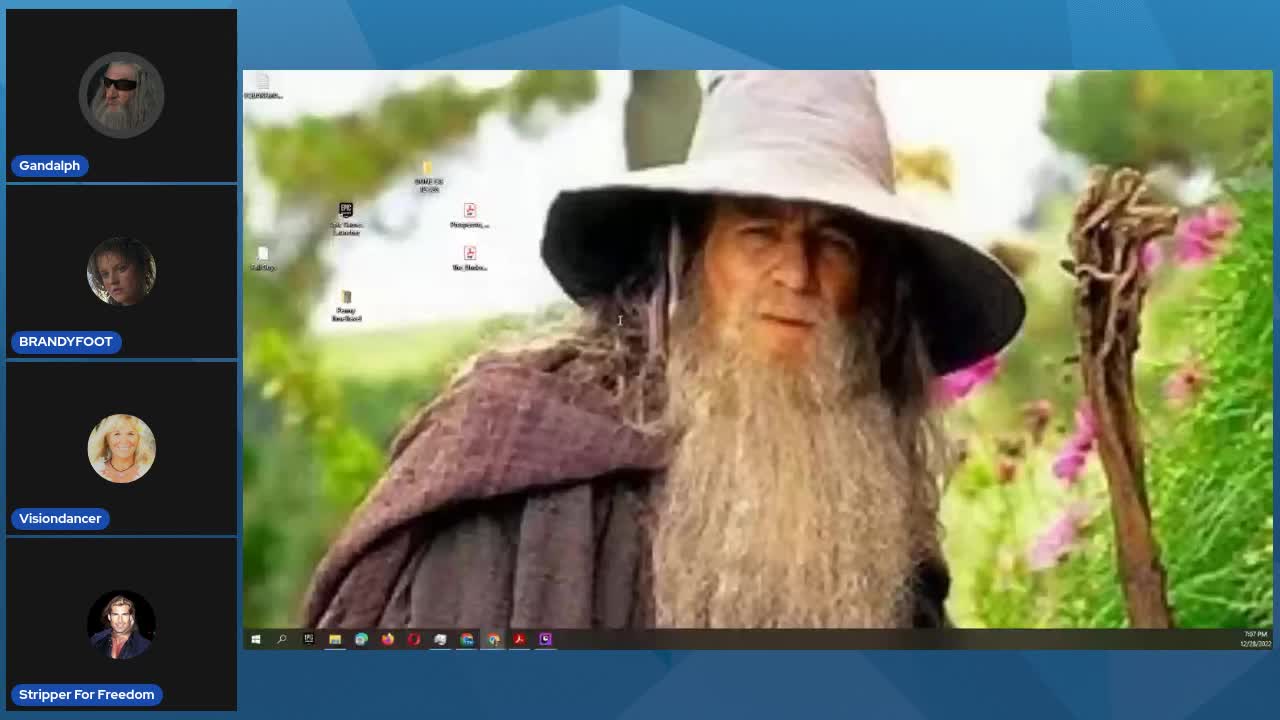This screenshot has width=1280, height=720.
Task: Click the Gandalph name label
Action: tap(49, 166)
